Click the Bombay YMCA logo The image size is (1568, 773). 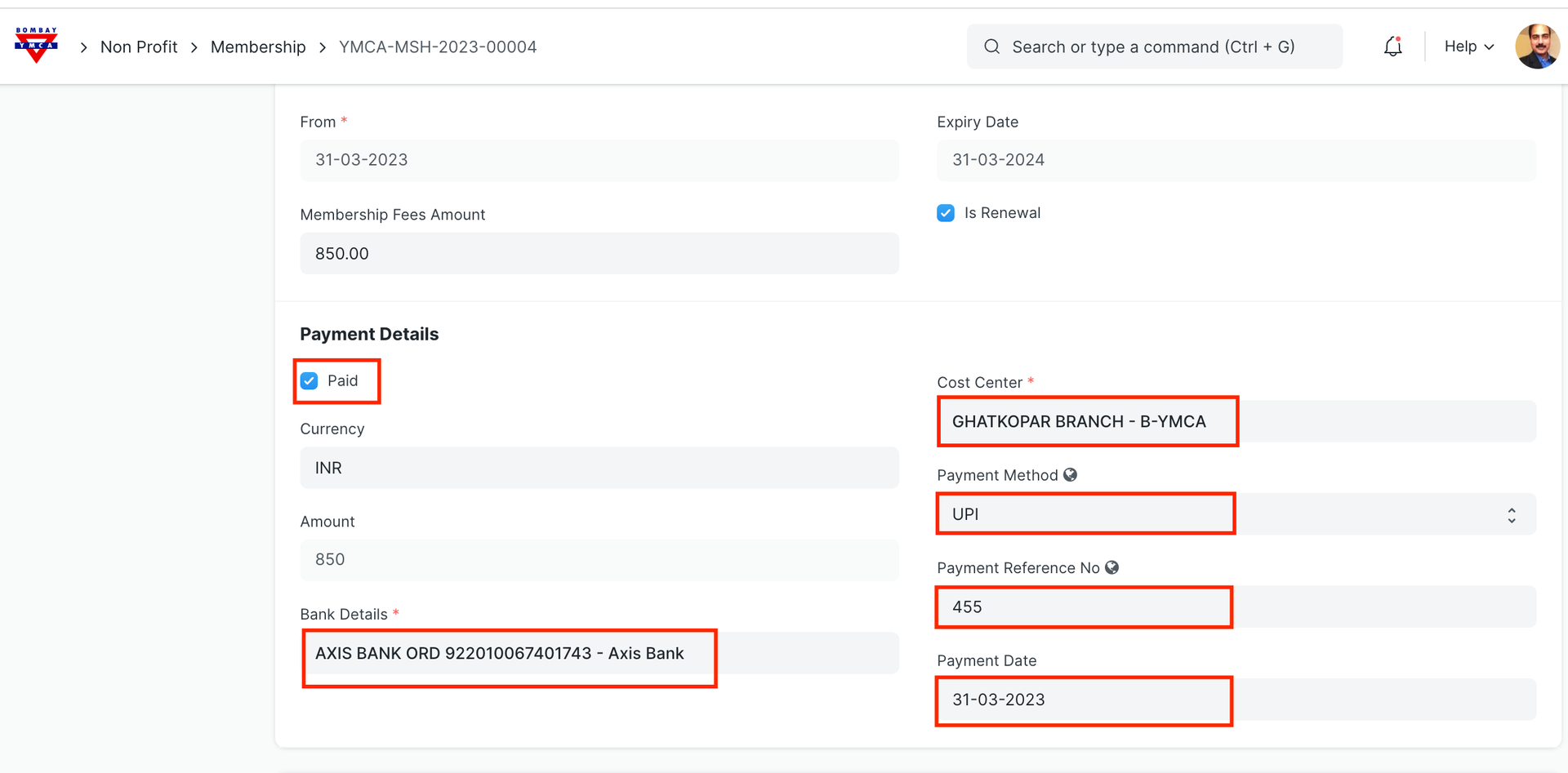point(36,46)
